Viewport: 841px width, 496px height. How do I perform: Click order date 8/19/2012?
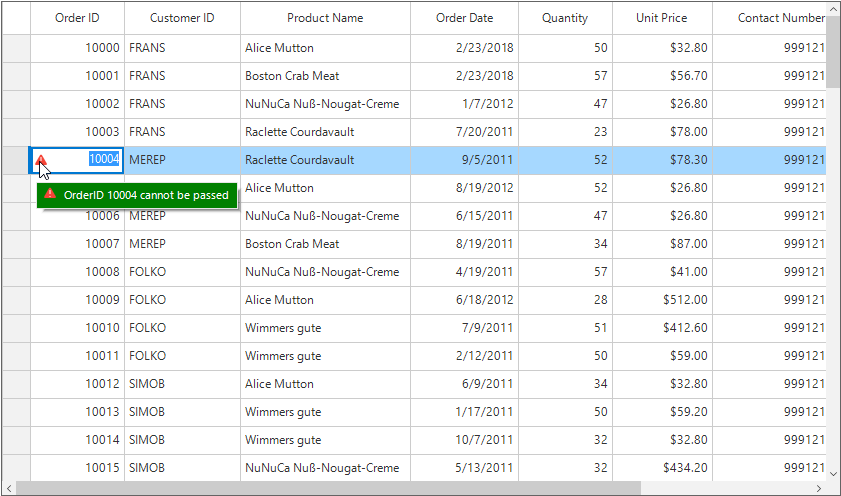pyautogui.click(x=485, y=188)
